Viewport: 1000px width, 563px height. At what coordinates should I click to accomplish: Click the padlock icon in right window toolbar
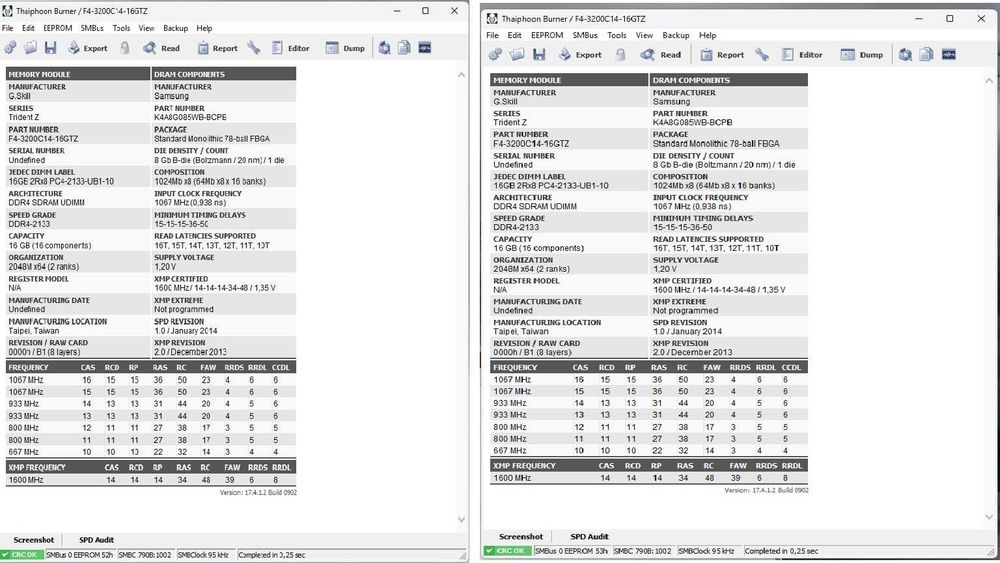621,55
